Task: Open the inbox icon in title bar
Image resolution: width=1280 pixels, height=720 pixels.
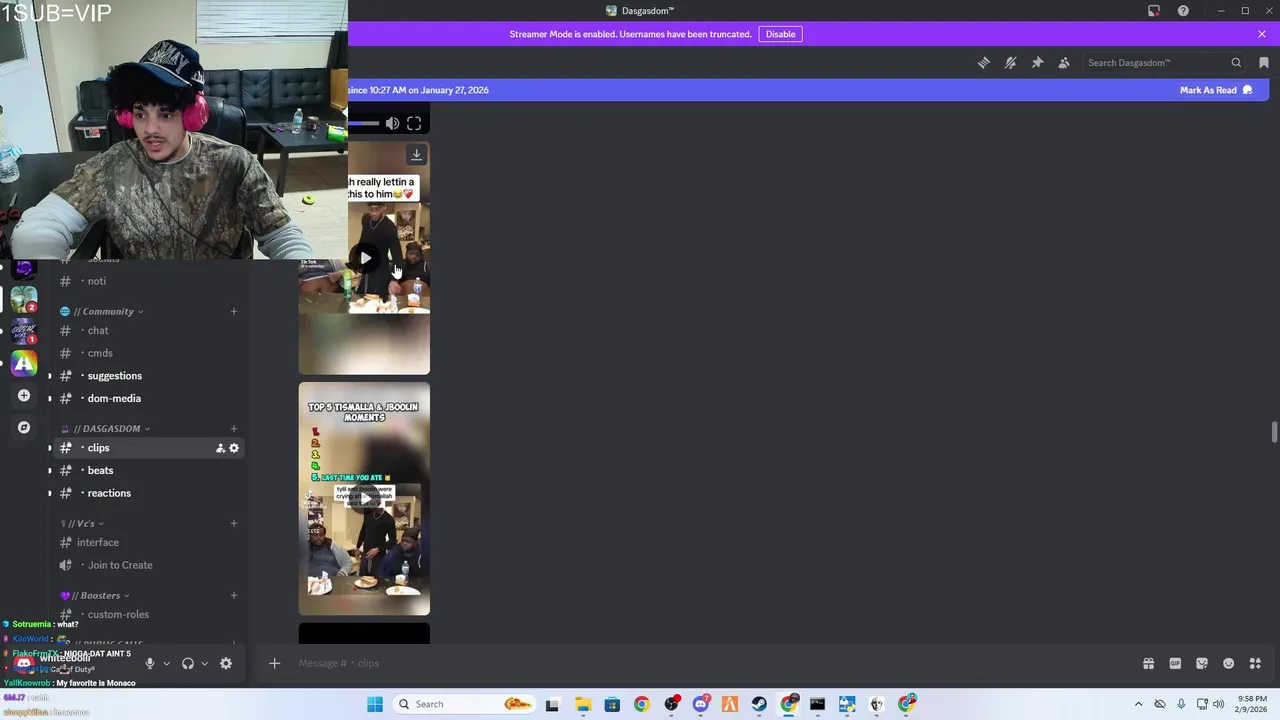Action: pyautogui.click(x=1154, y=11)
